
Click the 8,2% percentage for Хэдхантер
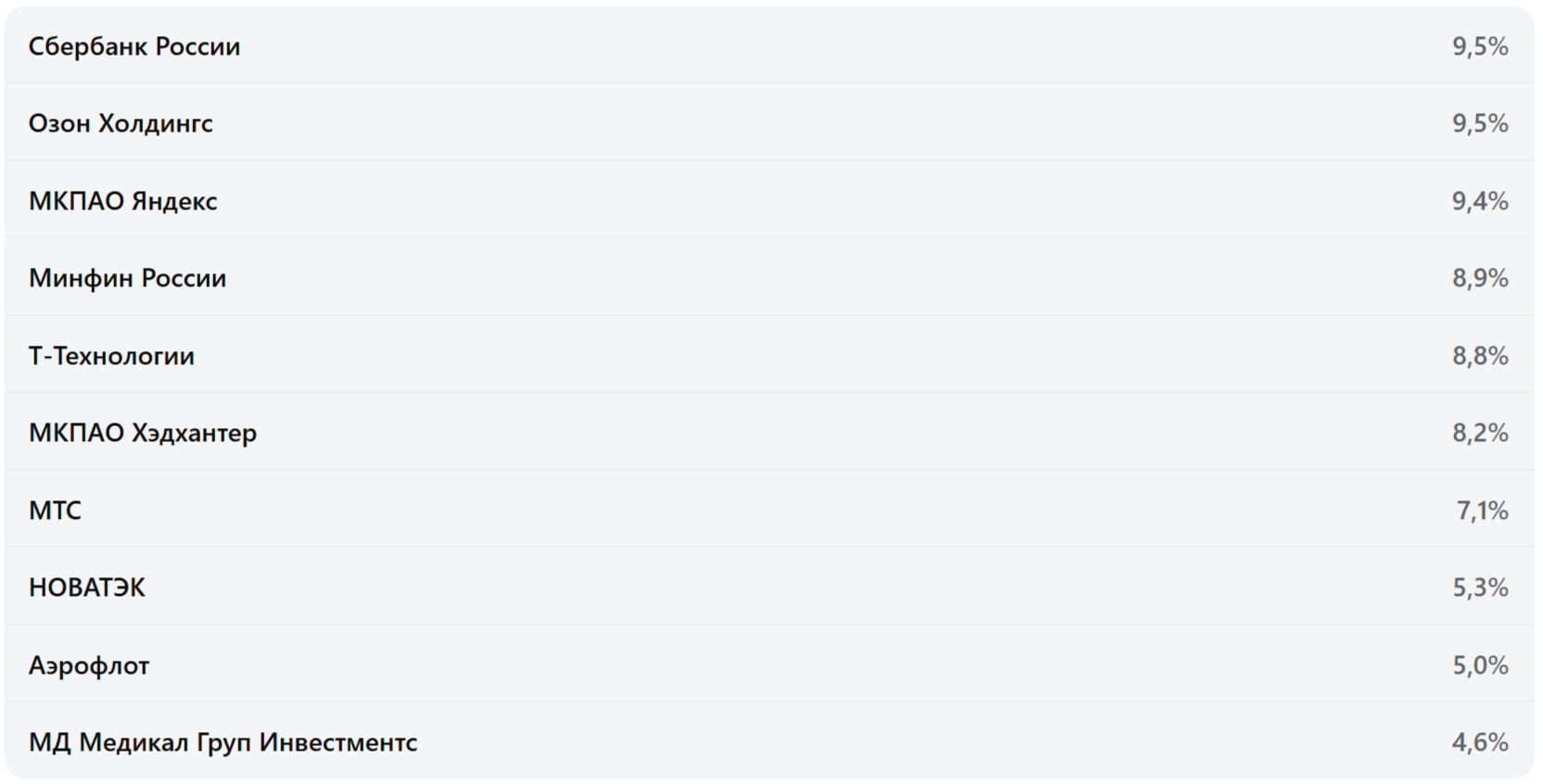tap(1480, 433)
